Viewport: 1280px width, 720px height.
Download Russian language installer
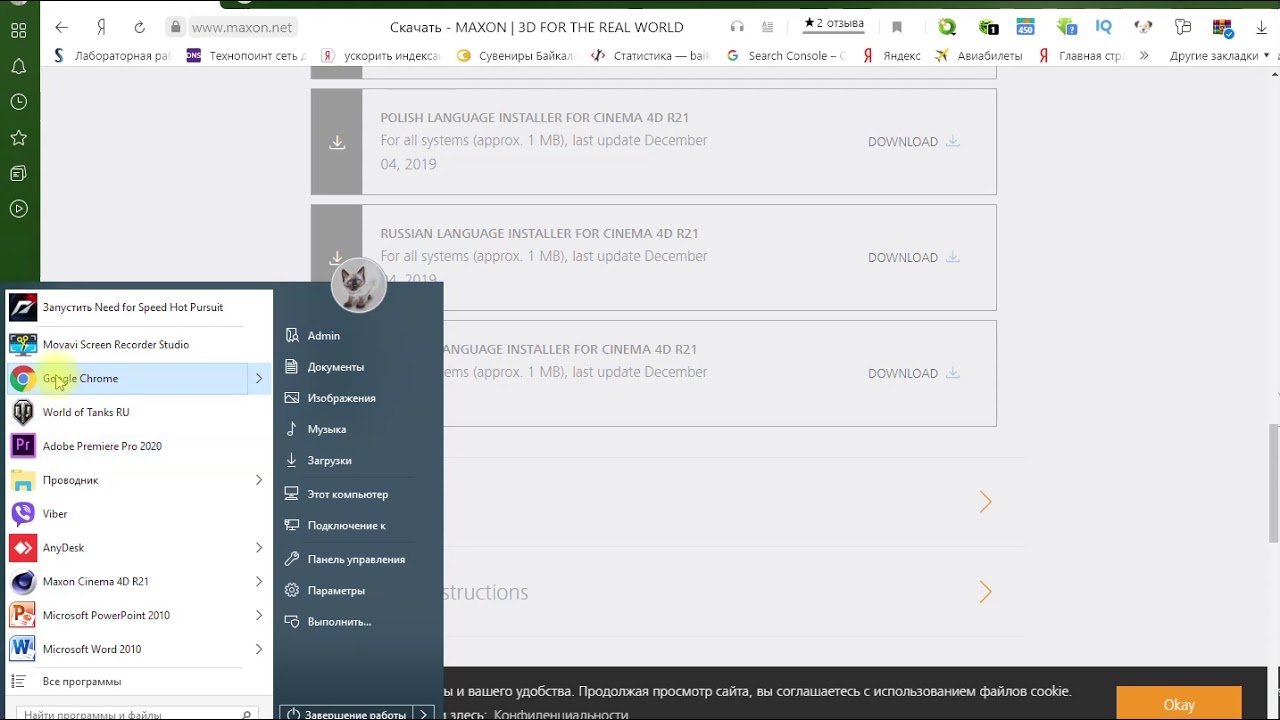(x=913, y=258)
